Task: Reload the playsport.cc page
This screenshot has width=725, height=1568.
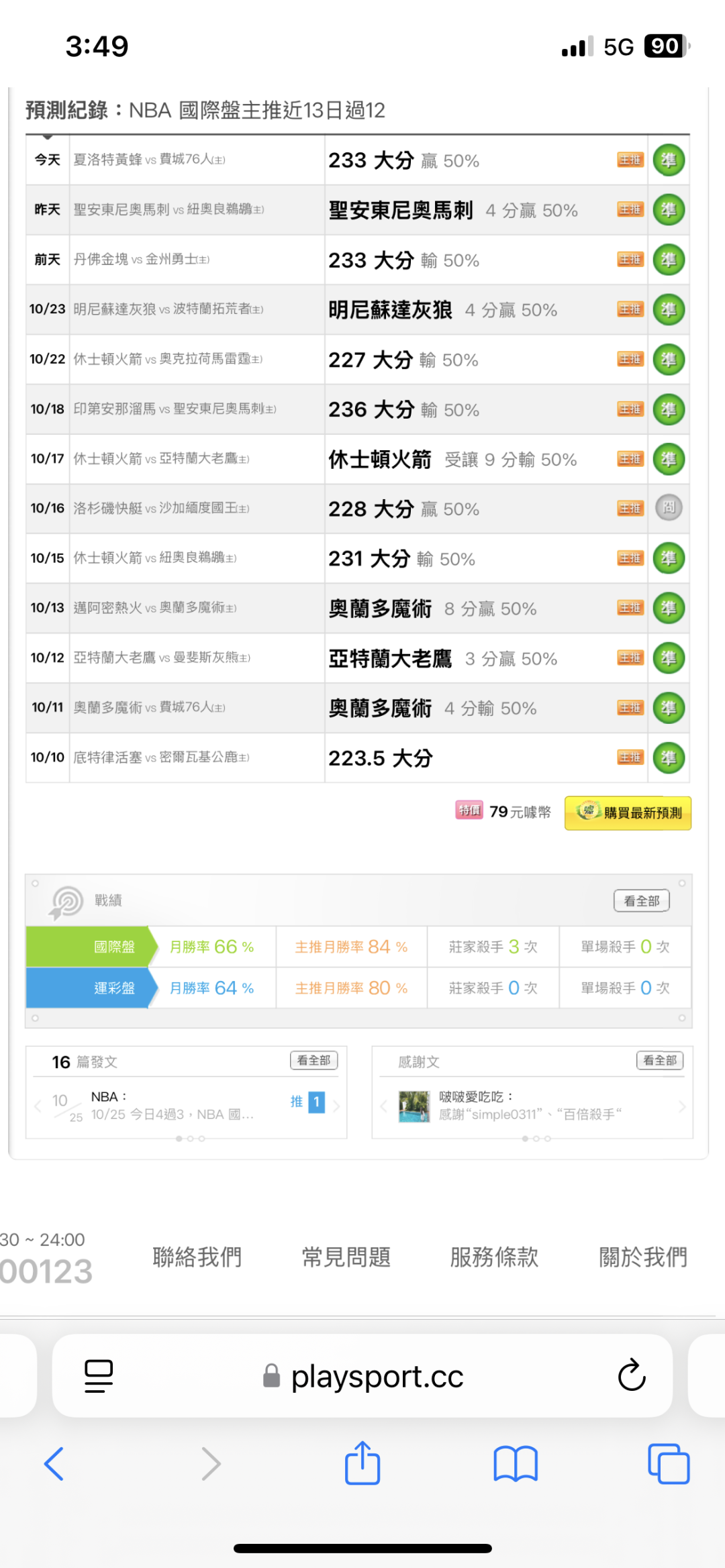Action: click(631, 1375)
